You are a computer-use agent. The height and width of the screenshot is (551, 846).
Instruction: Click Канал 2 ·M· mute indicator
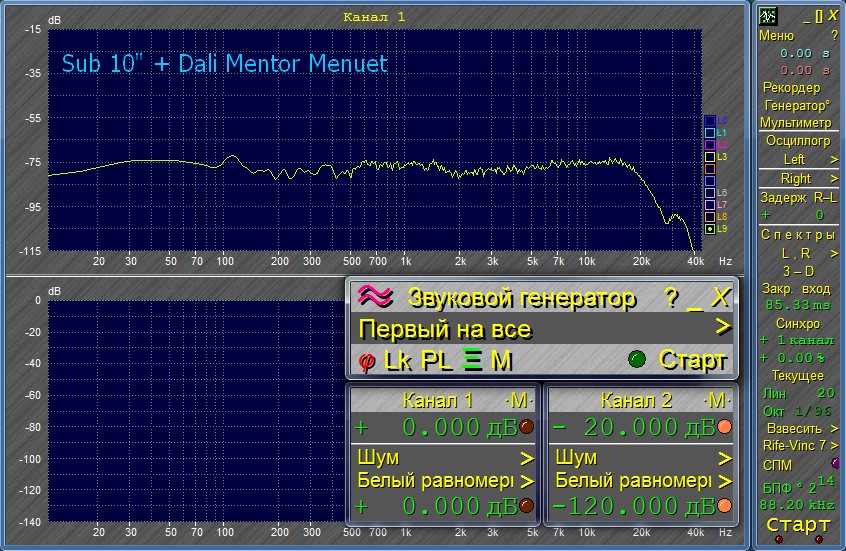coord(717,400)
